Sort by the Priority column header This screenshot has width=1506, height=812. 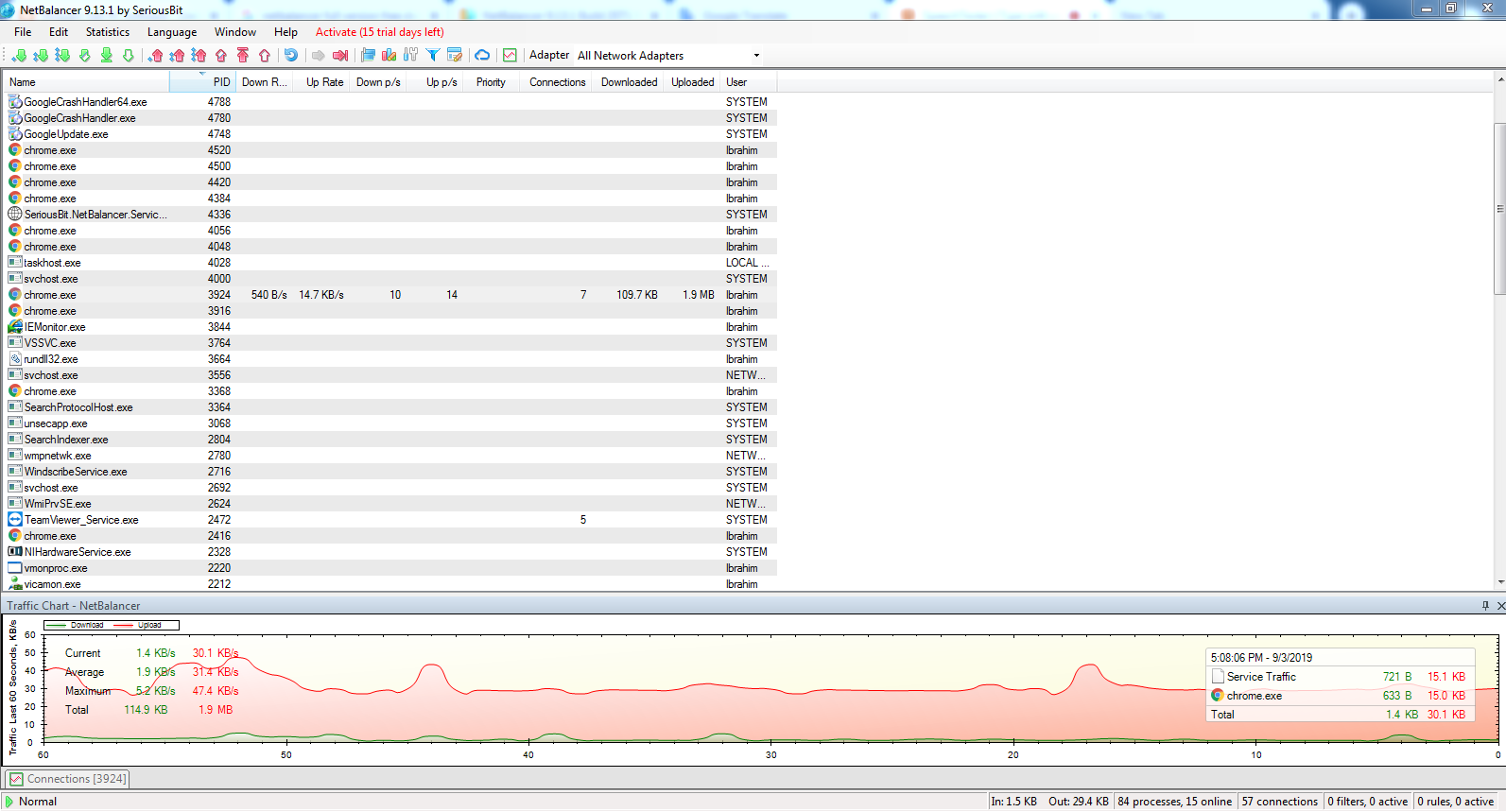click(x=491, y=82)
